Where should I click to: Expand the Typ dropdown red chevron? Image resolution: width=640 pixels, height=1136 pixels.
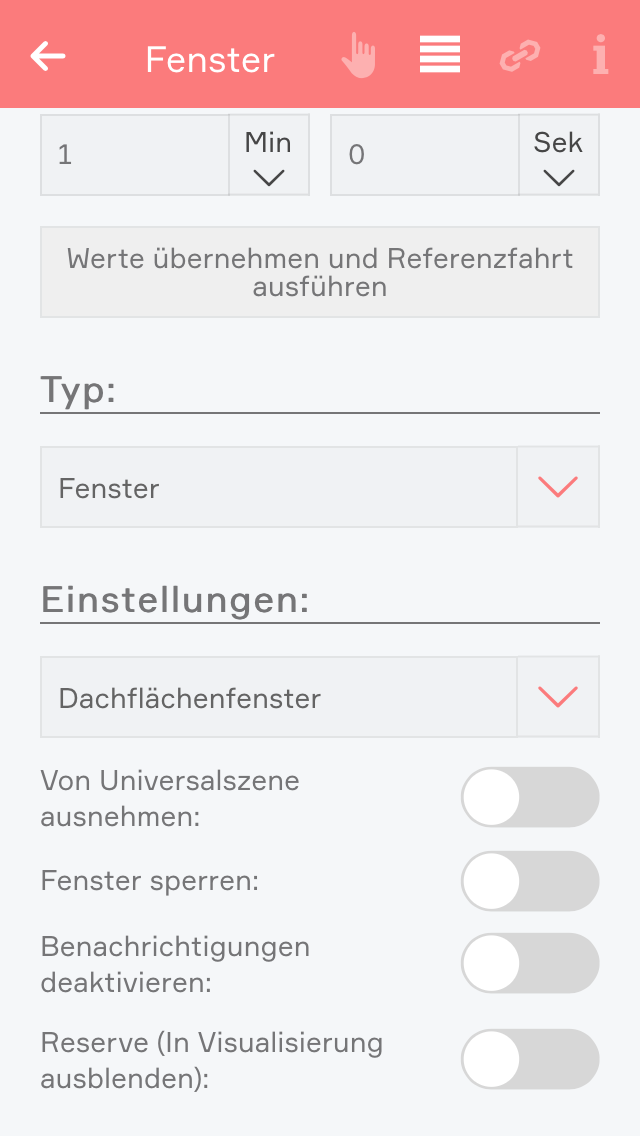tap(558, 487)
